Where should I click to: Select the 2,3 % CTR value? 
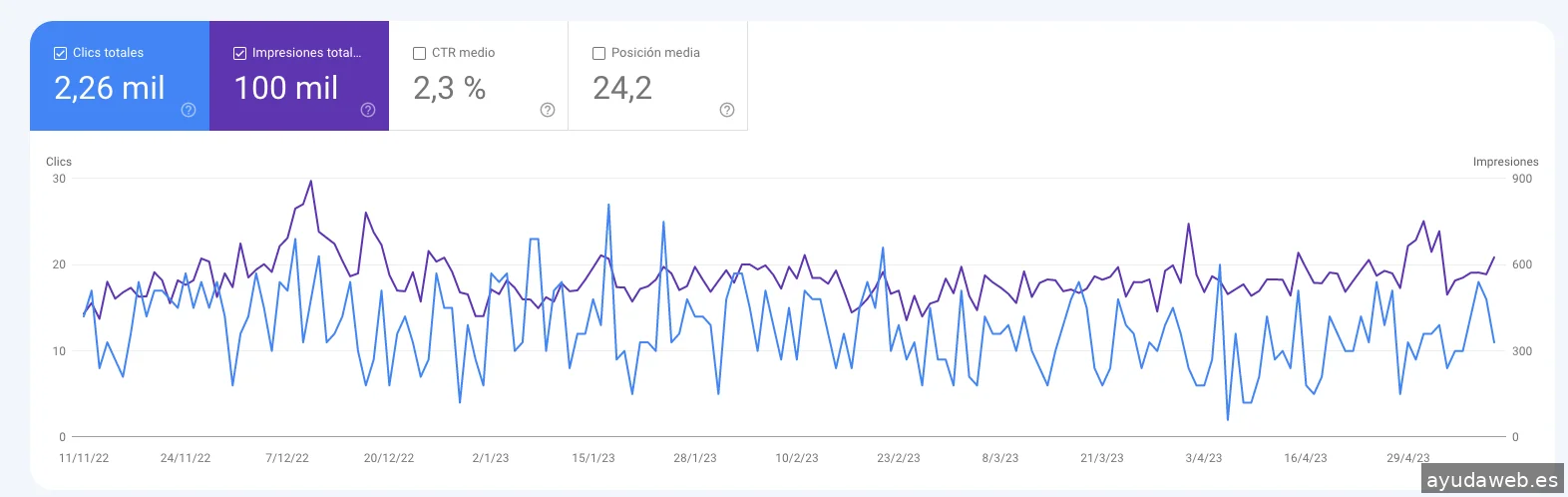pos(450,88)
